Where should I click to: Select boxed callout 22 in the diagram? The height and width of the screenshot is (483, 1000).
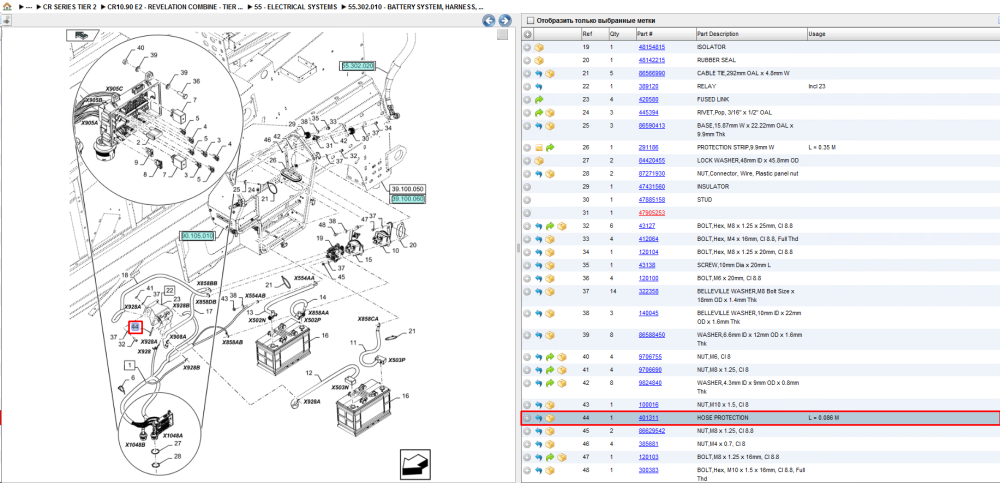[170, 290]
